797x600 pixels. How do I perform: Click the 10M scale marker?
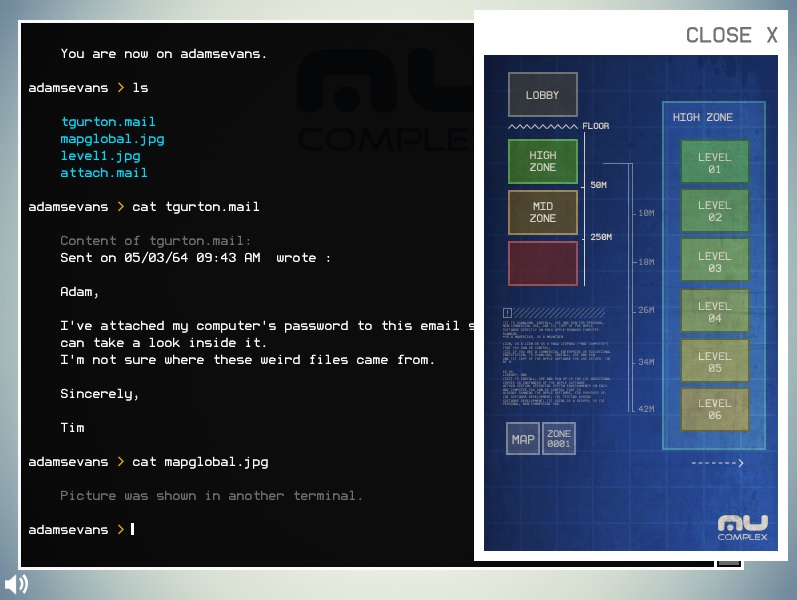tap(646, 213)
